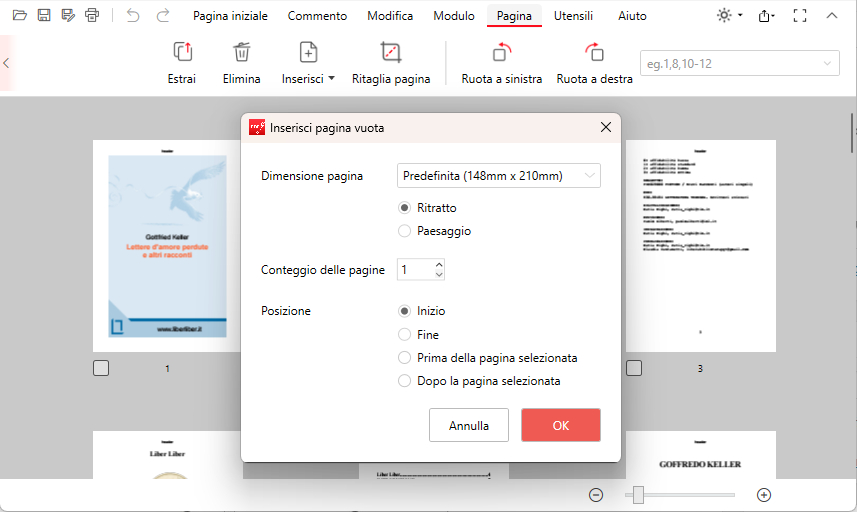Screen dimensions: 857x512
Task: Select the Inizio position option
Action: coord(422,311)
